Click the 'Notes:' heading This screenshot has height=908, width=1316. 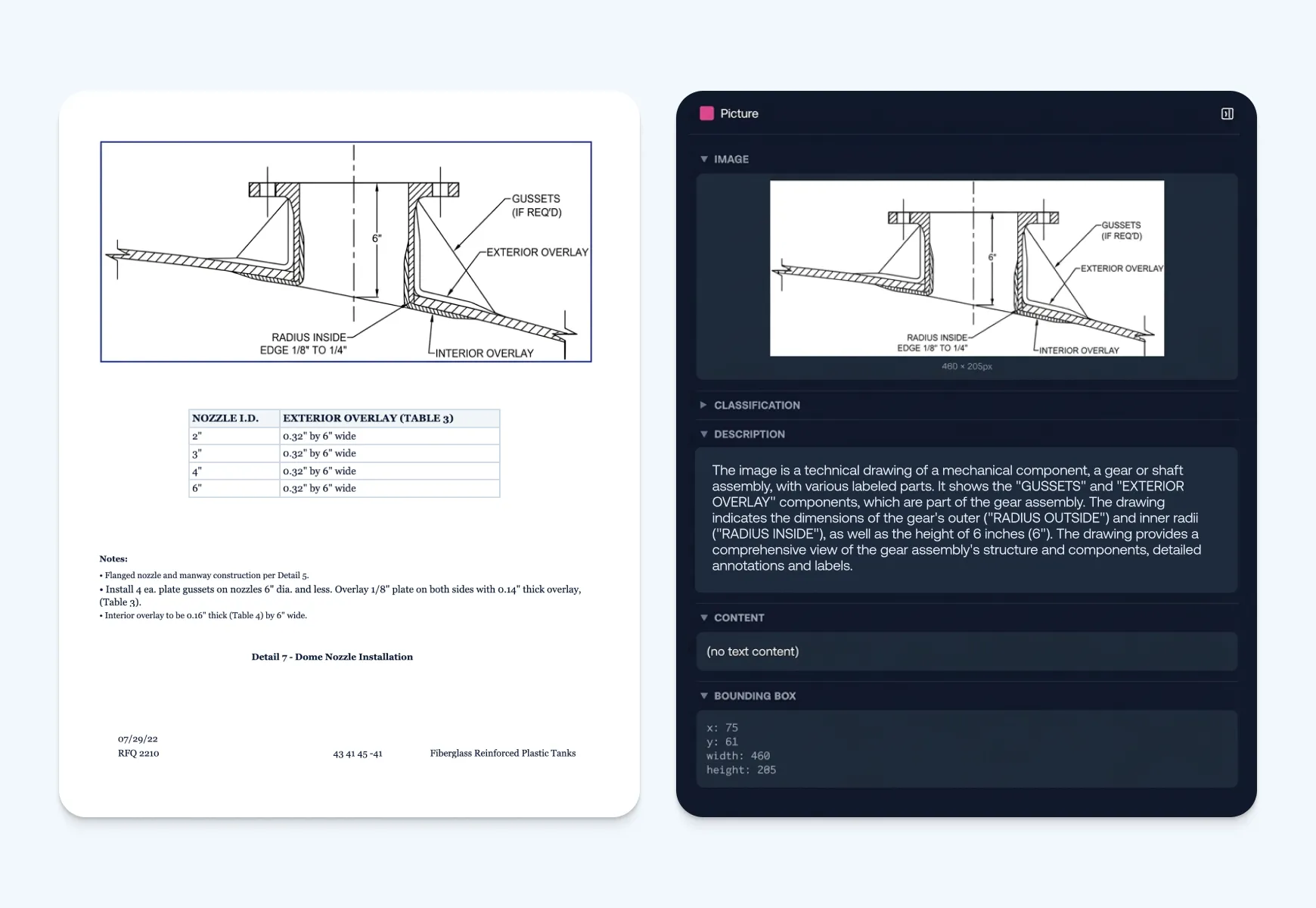(113, 558)
